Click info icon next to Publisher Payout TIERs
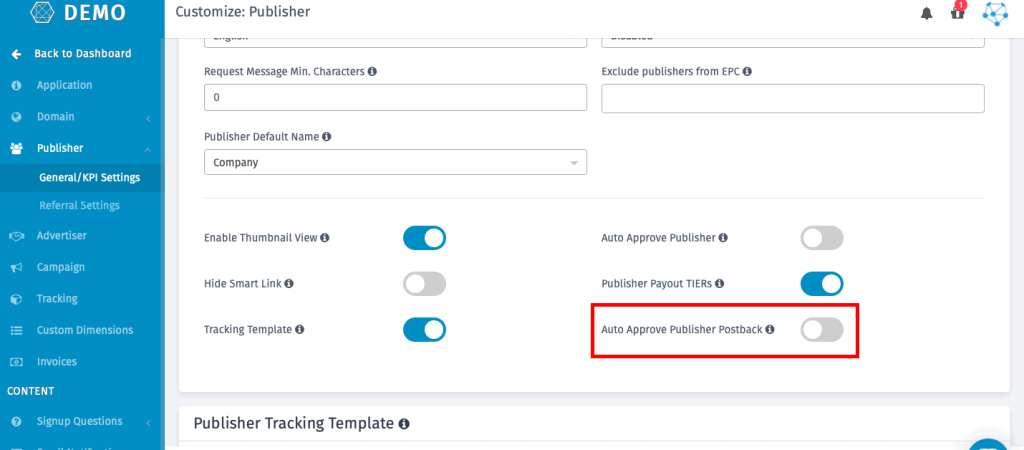This screenshot has width=1024, height=450. tap(719, 284)
